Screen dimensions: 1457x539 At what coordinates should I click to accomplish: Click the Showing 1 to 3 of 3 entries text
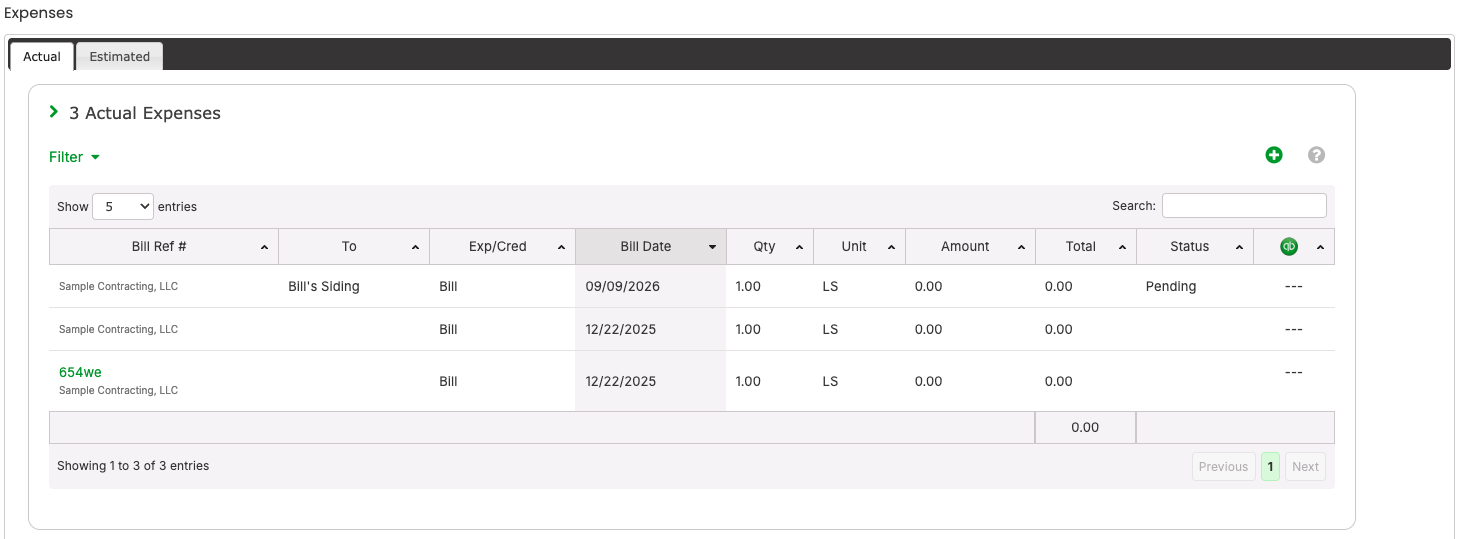[x=133, y=466]
